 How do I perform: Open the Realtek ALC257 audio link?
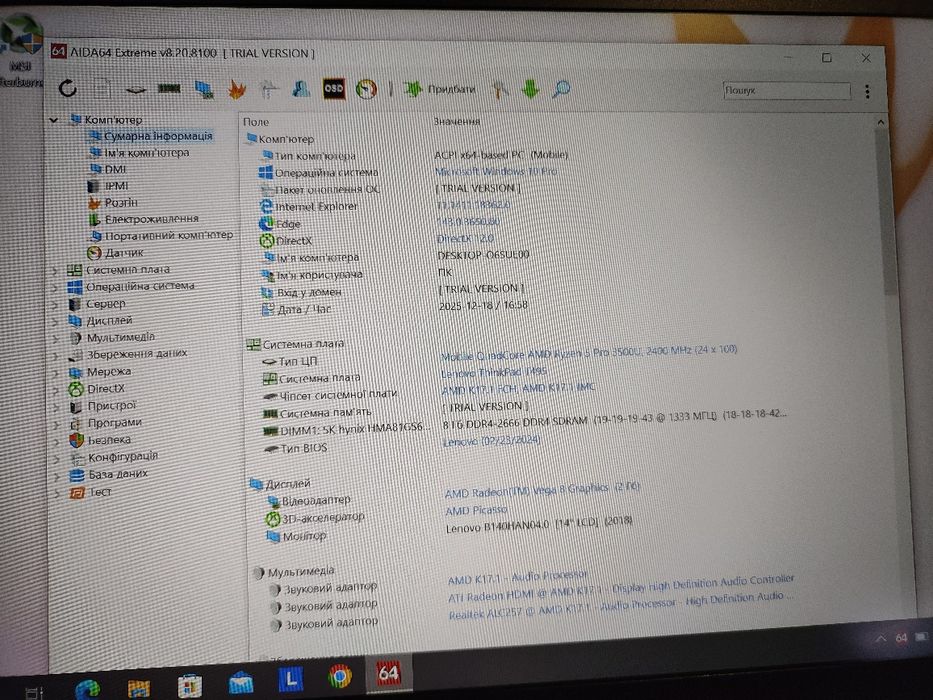(621, 606)
